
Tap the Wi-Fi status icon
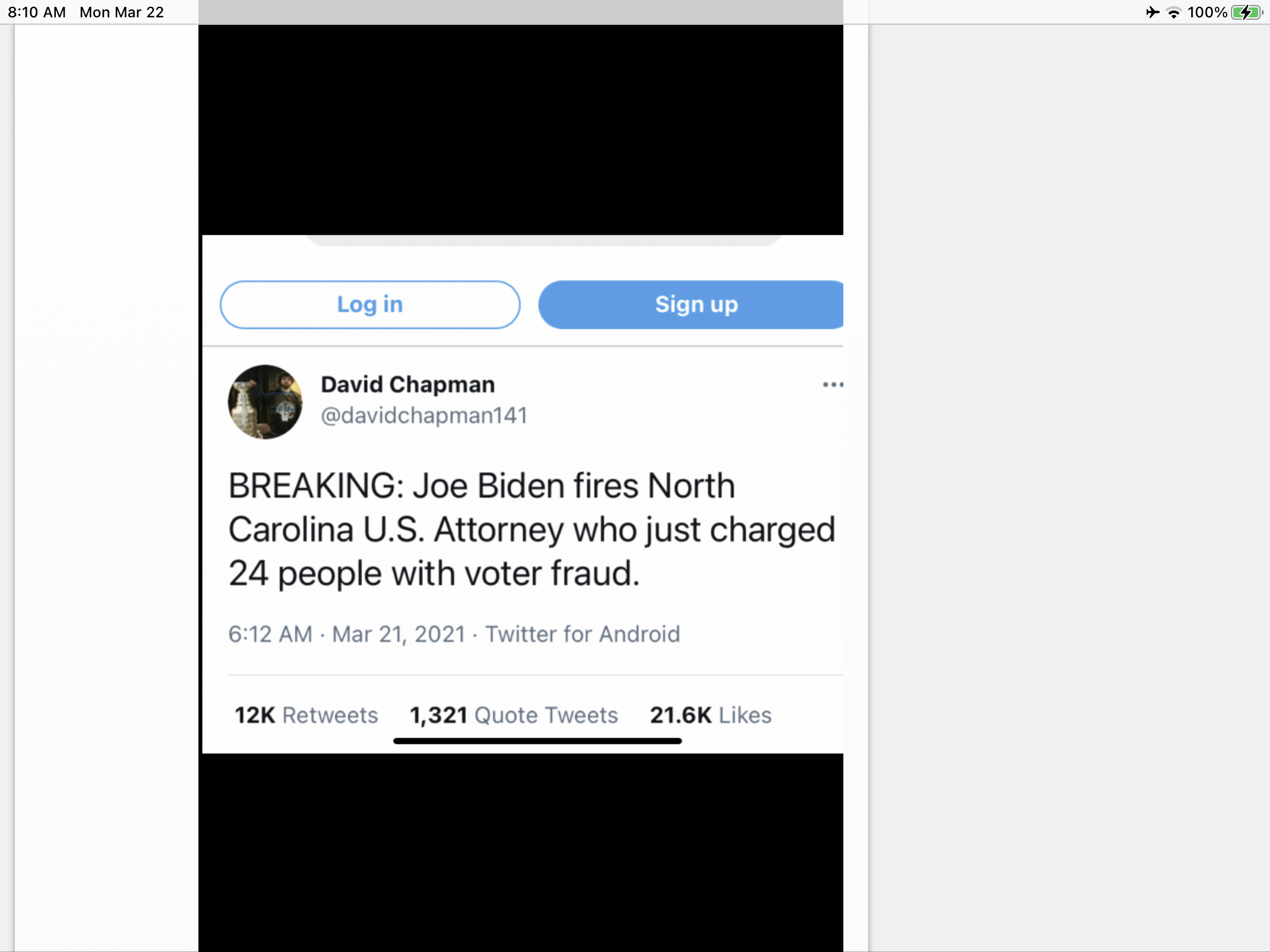point(1174,12)
